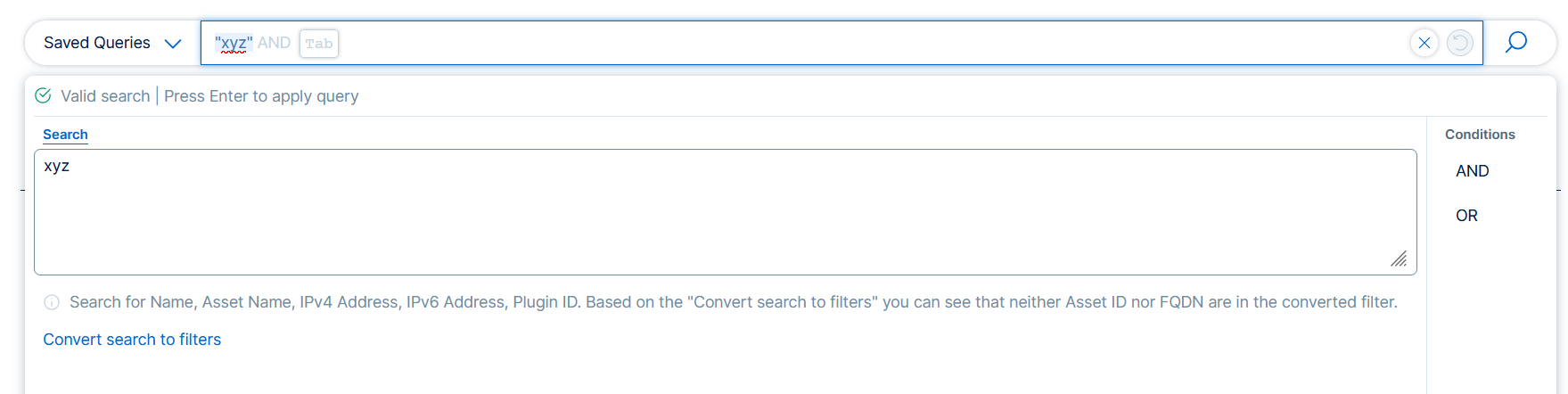
Task: Select the AND condition
Action: pyautogui.click(x=1472, y=171)
